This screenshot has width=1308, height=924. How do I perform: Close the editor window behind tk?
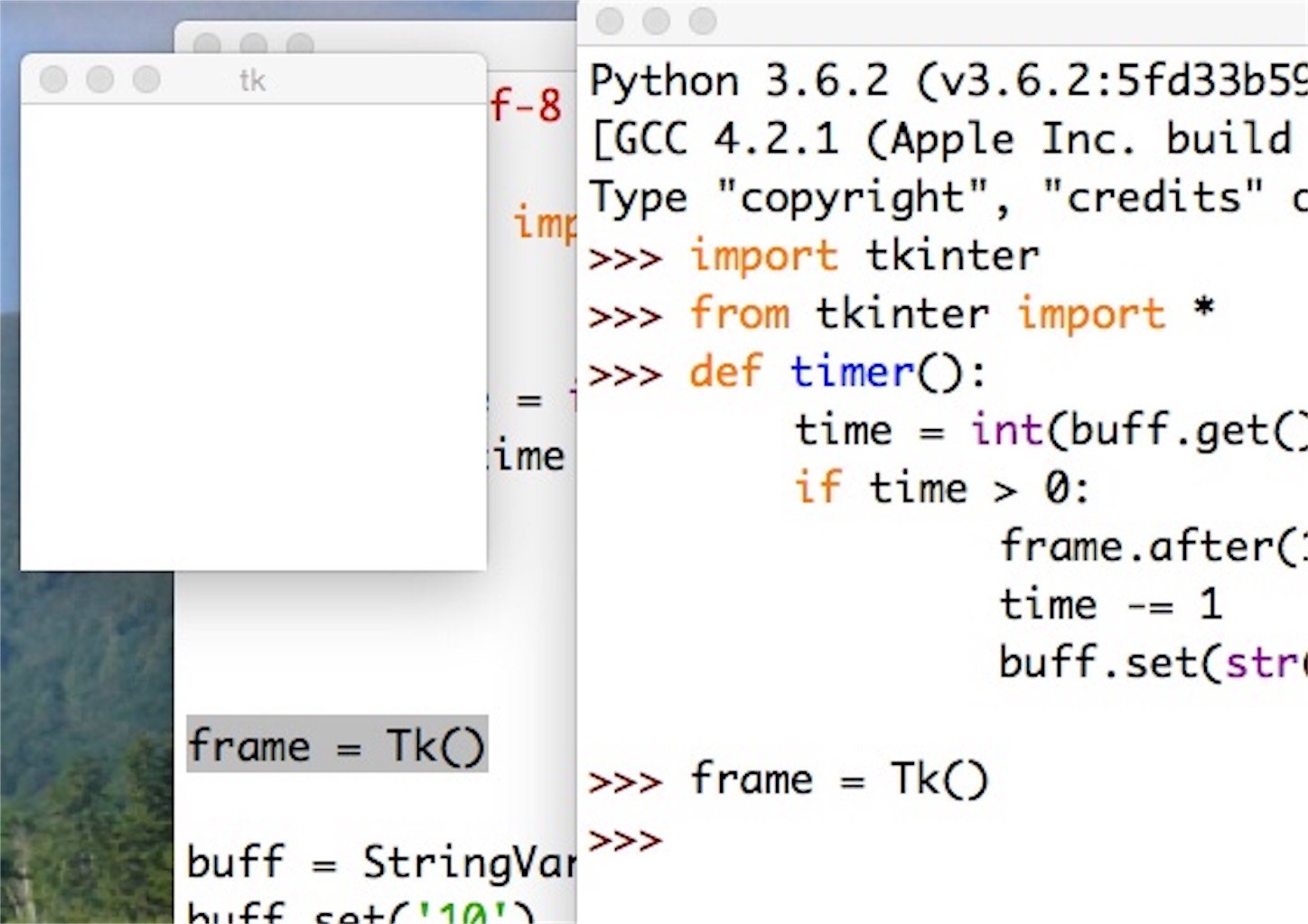207,43
